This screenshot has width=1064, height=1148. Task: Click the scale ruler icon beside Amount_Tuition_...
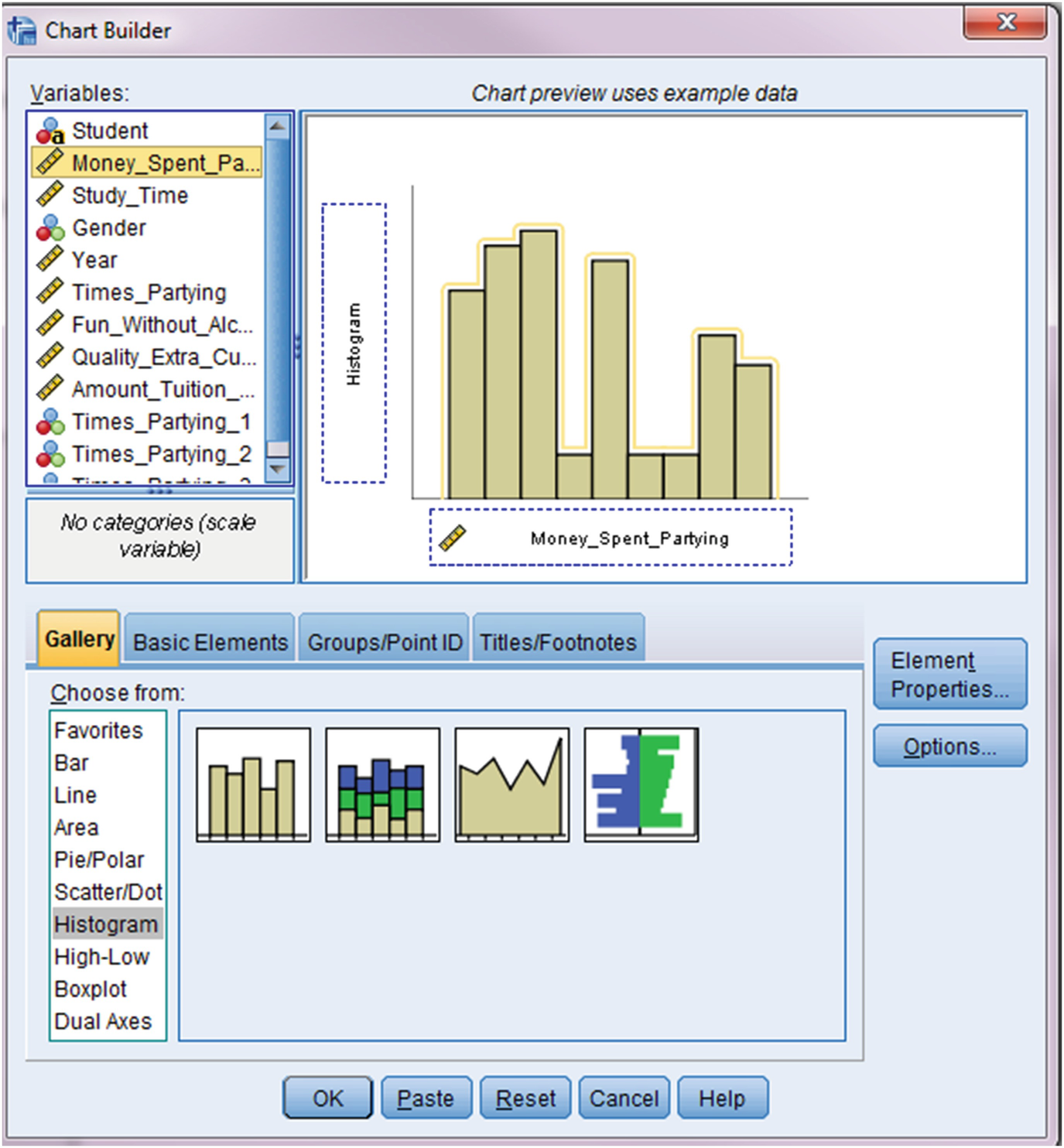pyautogui.click(x=50, y=389)
